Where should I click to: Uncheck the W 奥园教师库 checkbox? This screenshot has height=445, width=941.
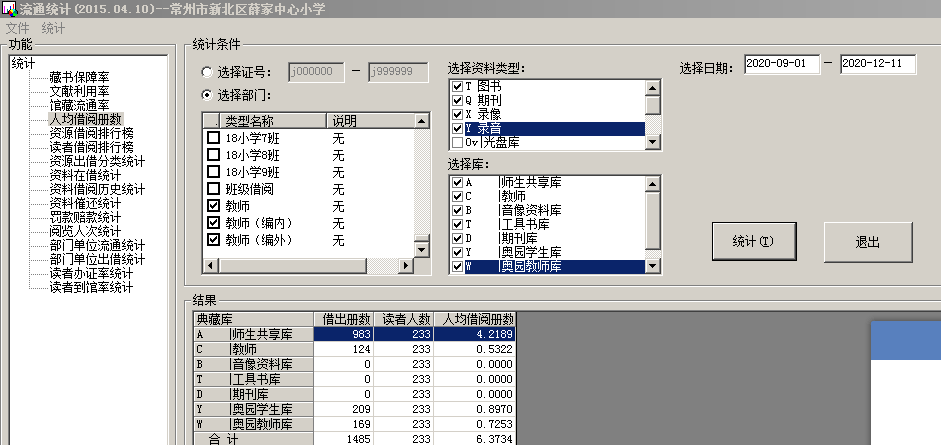click(457, 266)
